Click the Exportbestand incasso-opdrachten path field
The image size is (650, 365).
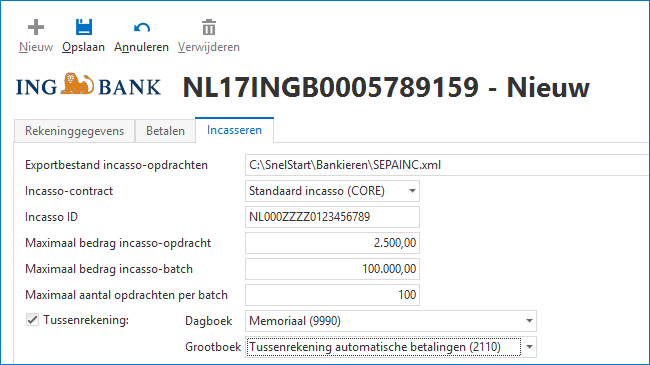point(447,165)
